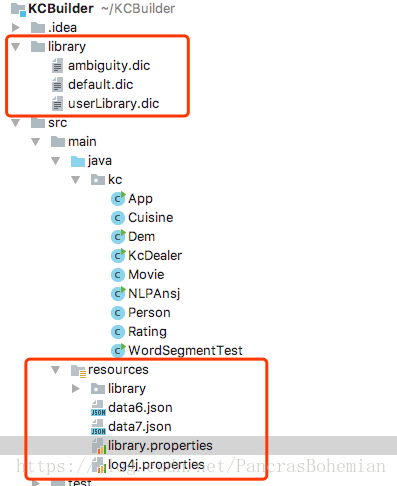Click the App runnable class icon
This screenshot has height=486, width=397.
[x=118, y=199]
